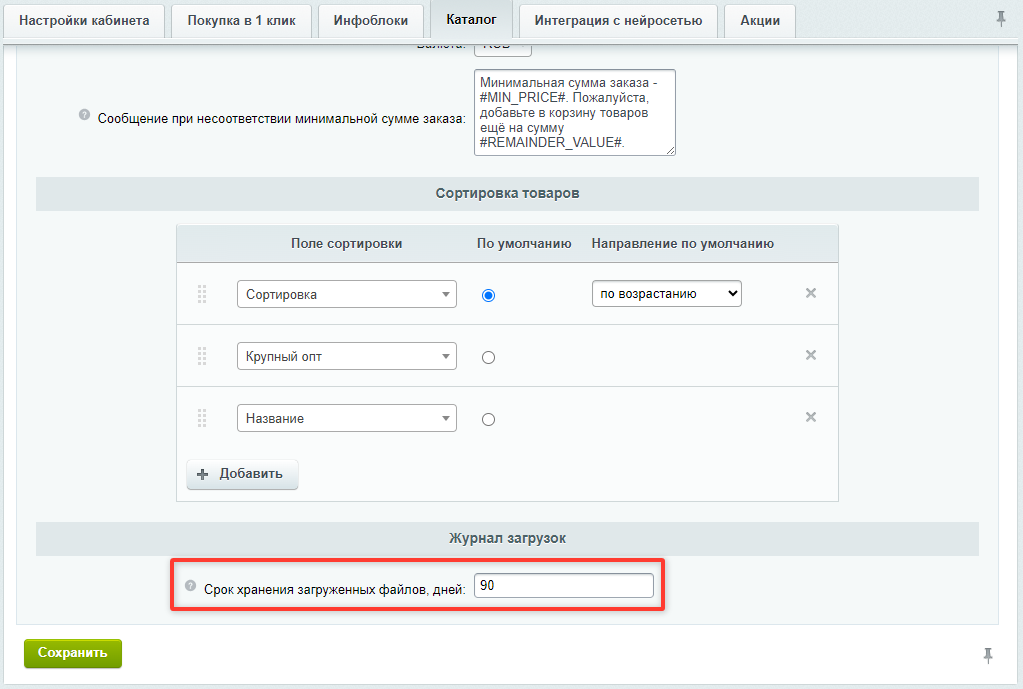Focus the minimum order message textarea
1023x689 pixels.
click(x=575, y=112)
